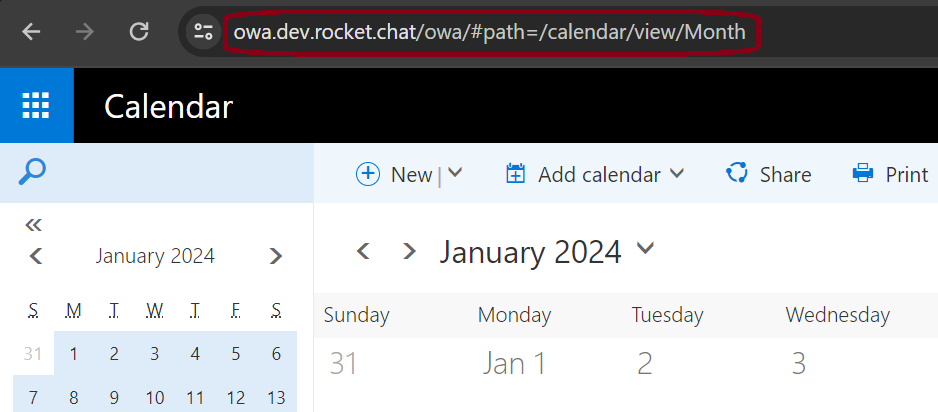Select January 10 in mini calendar

pyautogui.click(x=154, y=397)
